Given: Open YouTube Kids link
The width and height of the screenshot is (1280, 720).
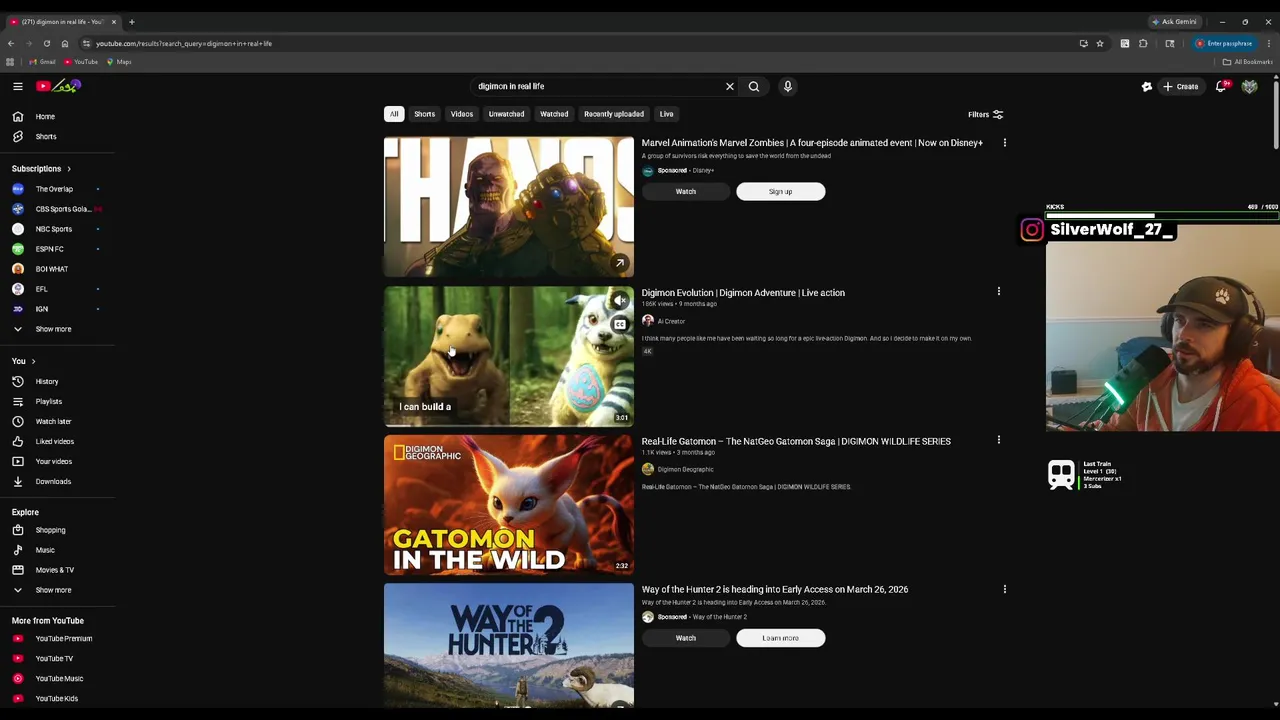Looking at the screenshot, I should [x=57, y=698].
